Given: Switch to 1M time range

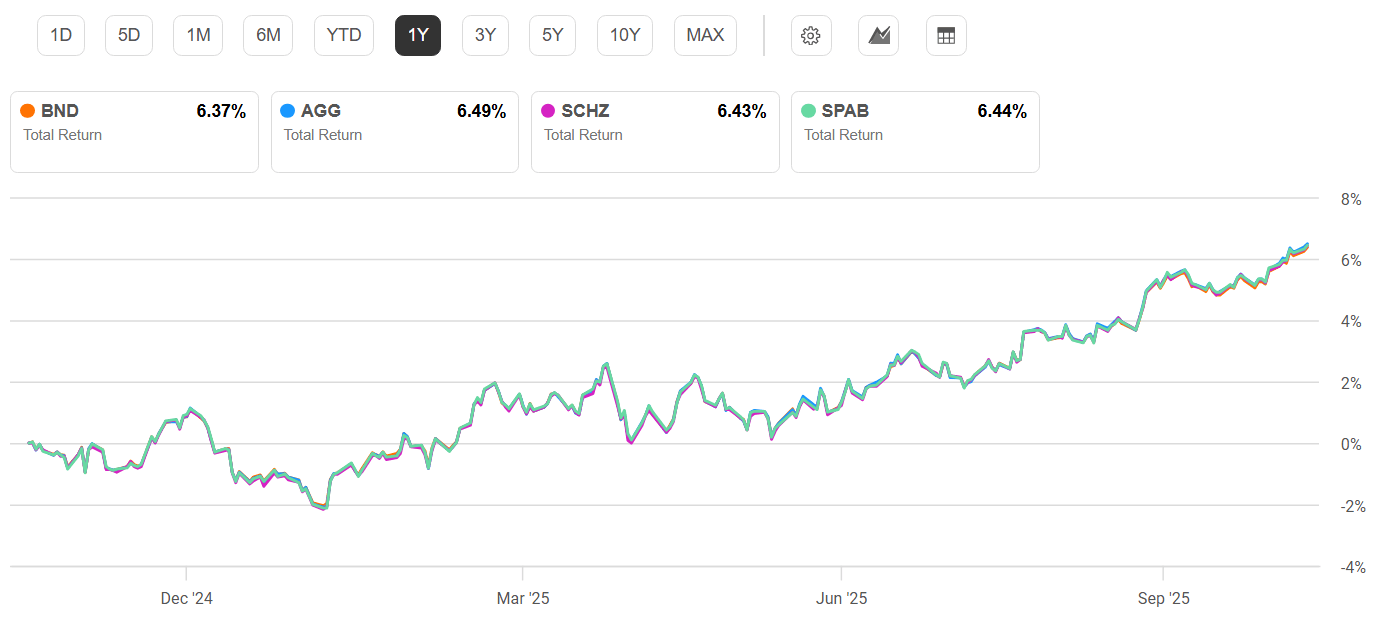Looking at the screenshot, I should (198, 36).
